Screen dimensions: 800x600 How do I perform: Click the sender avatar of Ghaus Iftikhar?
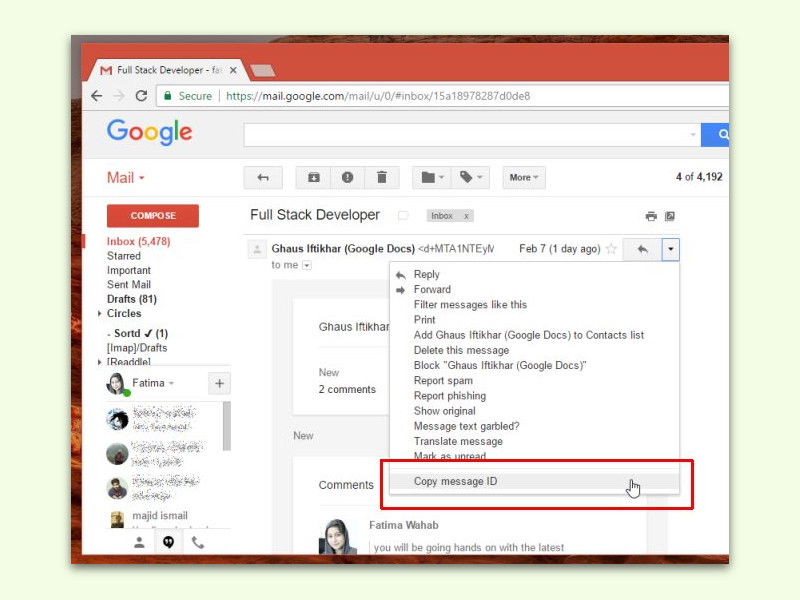[x=257, y=249]
